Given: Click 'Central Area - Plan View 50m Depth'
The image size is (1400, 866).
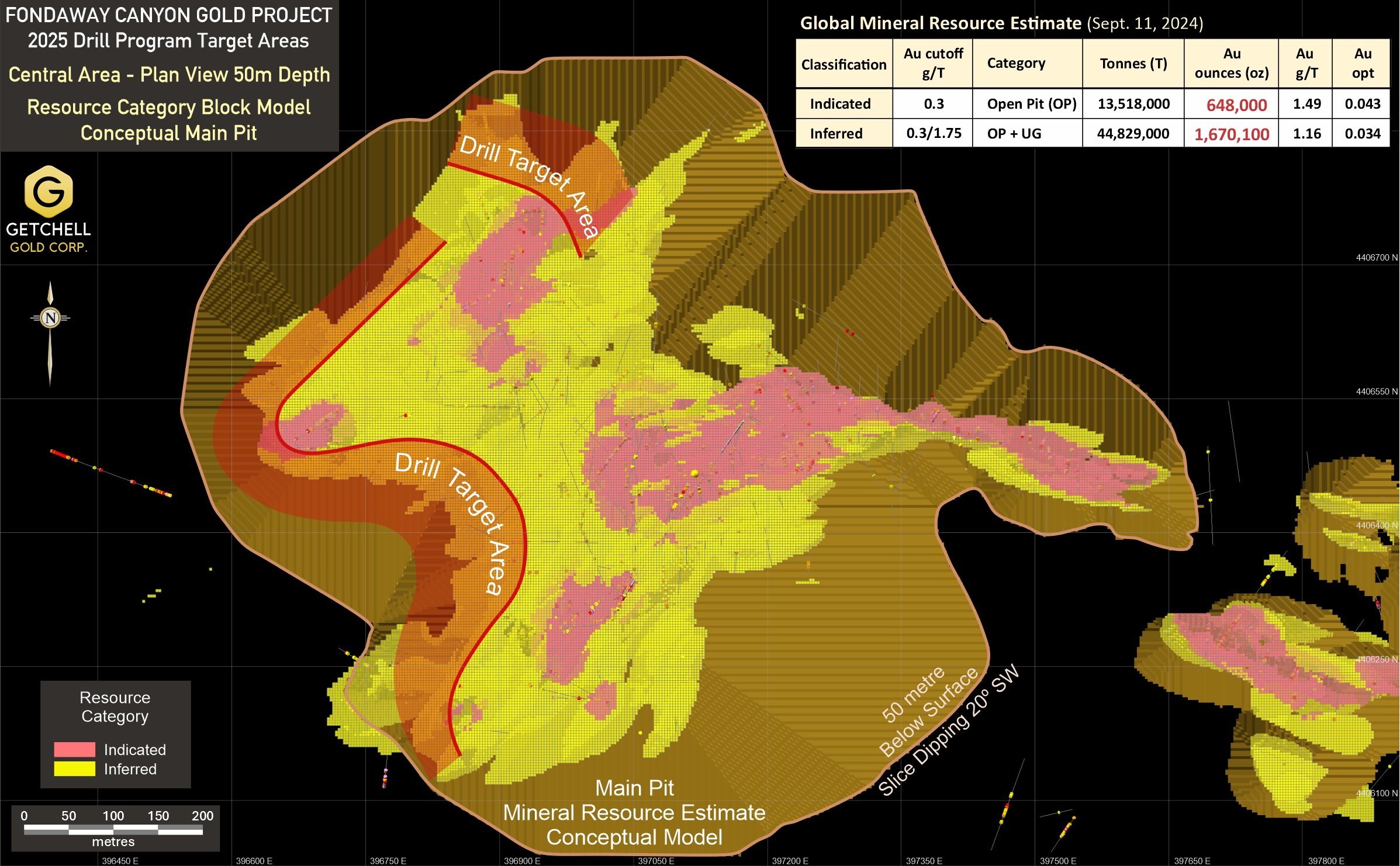Looking at the screenshot, I should pyautogui.click(x=169, y=75).
